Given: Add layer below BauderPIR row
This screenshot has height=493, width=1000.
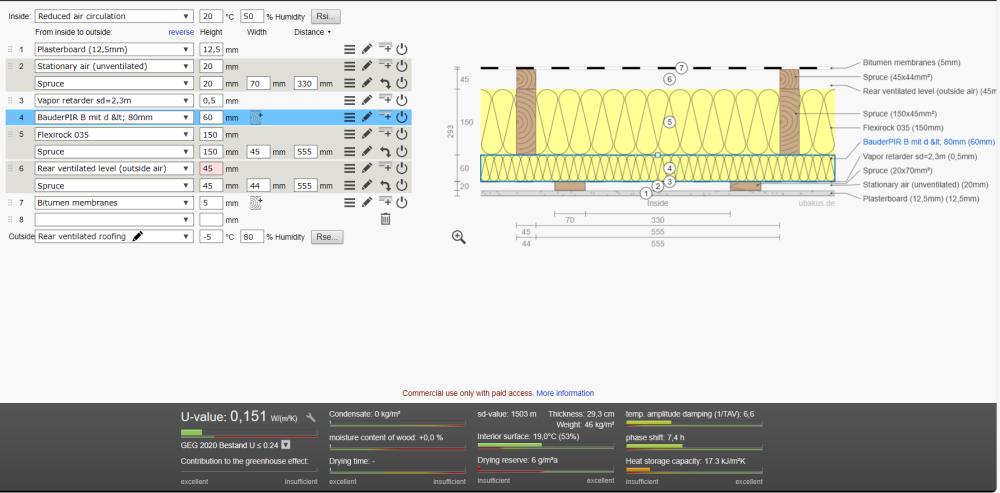Looking at the screenshot, I should pyautogui.click(x=385, y=117).
